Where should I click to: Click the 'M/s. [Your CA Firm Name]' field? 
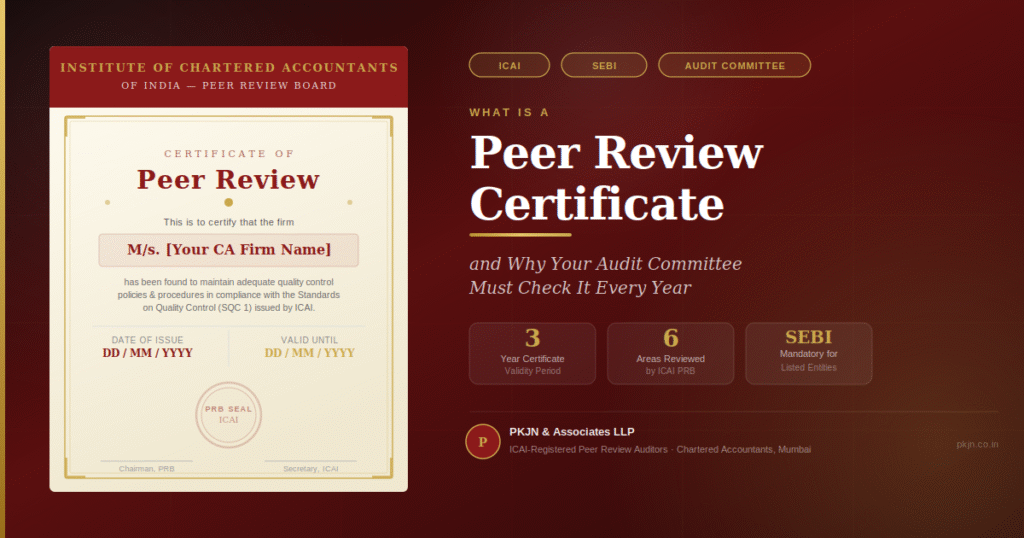tap(229, 250)
